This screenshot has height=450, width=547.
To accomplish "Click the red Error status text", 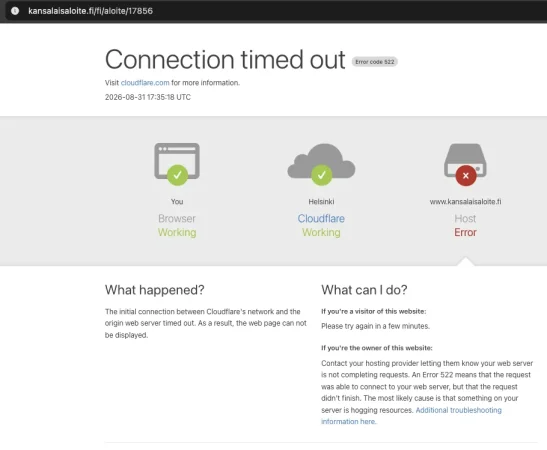I will pyautogui.click(x=465, y=232).
